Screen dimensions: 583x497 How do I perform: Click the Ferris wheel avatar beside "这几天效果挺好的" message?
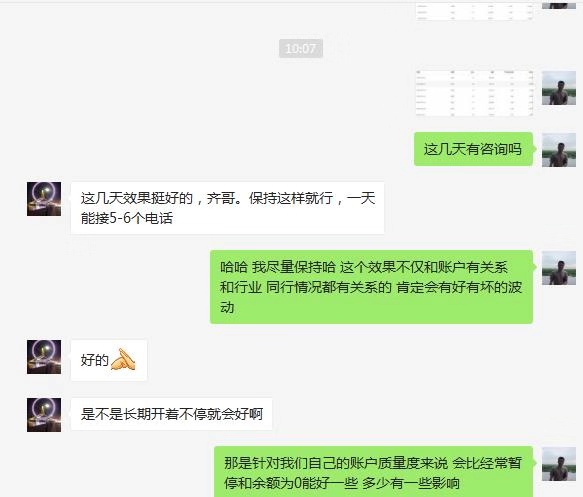44,199
